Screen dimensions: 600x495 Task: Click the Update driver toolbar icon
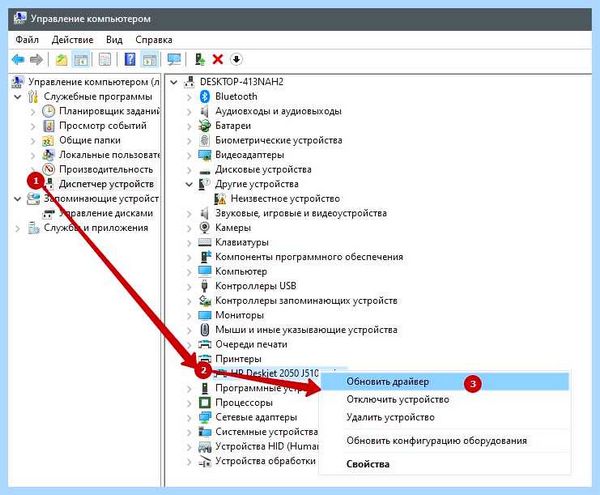[x=199, y=59]
